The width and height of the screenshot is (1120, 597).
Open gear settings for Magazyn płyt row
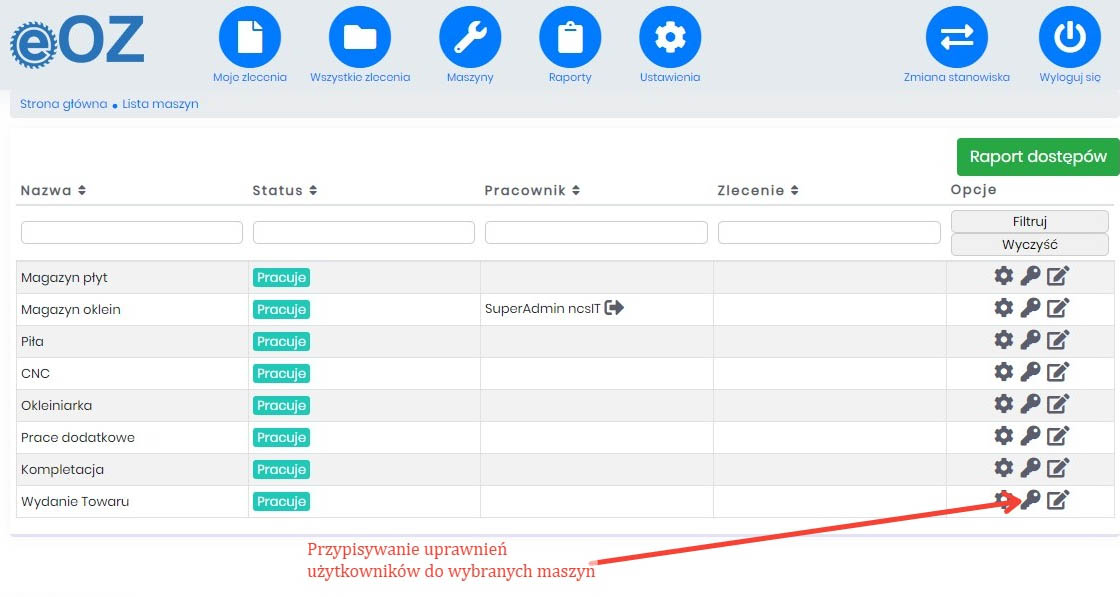tap(1003, 277)
